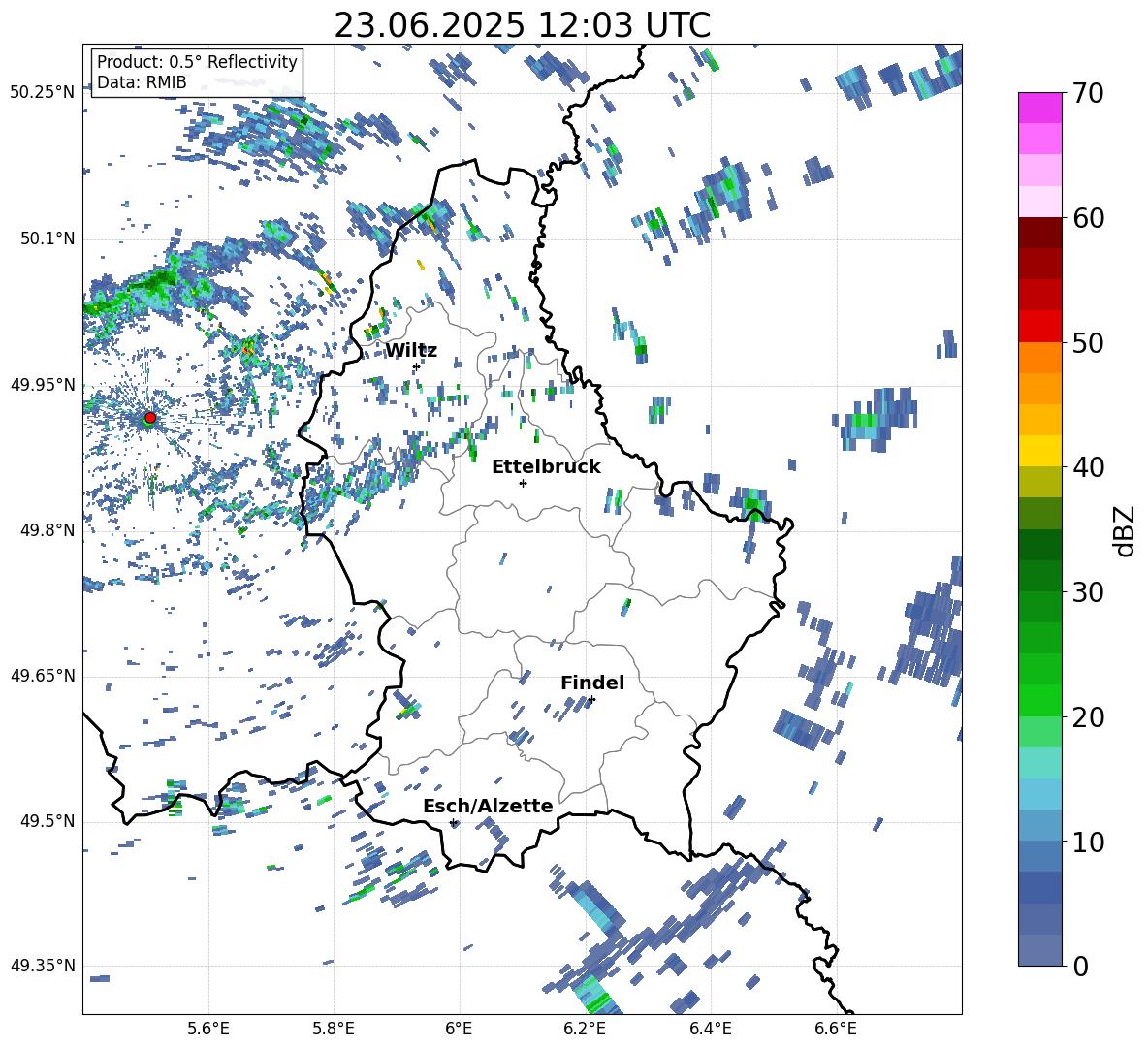Click the magenta top swatch of the colorbar
The width and height of the screenshot is (1148, 1048).
coord(1039,108)
